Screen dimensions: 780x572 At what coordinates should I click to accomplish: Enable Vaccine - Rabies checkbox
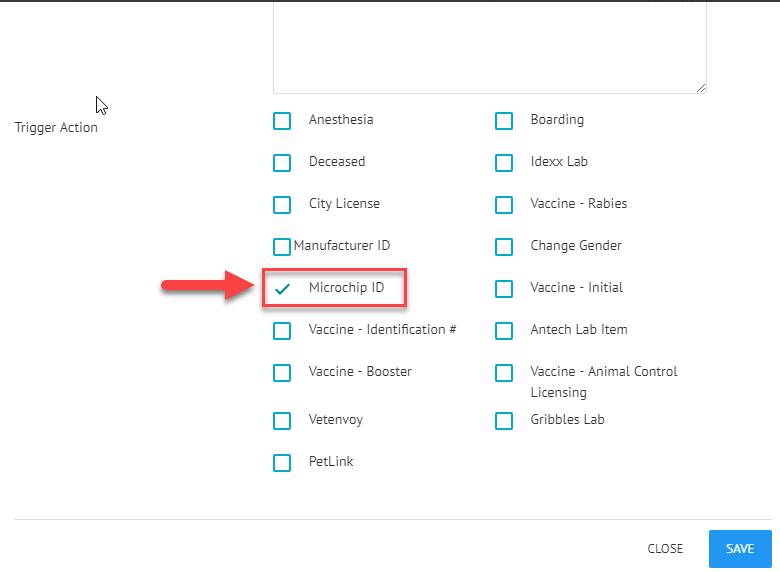click(x=504, y=204)
